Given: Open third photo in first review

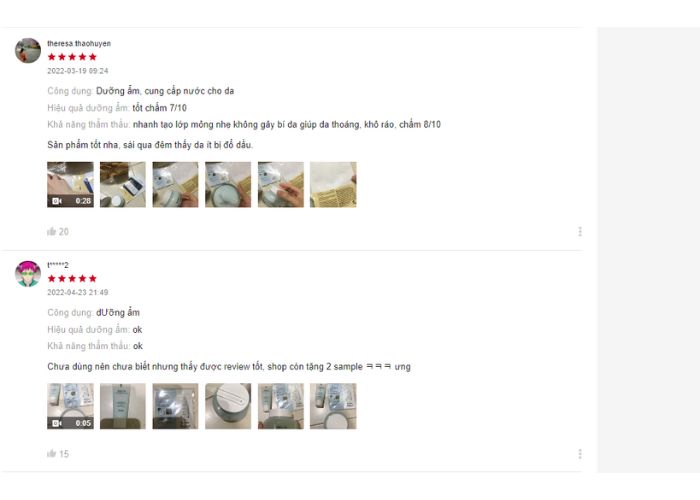Looking at the screenshot, I should tap(175, 184).
